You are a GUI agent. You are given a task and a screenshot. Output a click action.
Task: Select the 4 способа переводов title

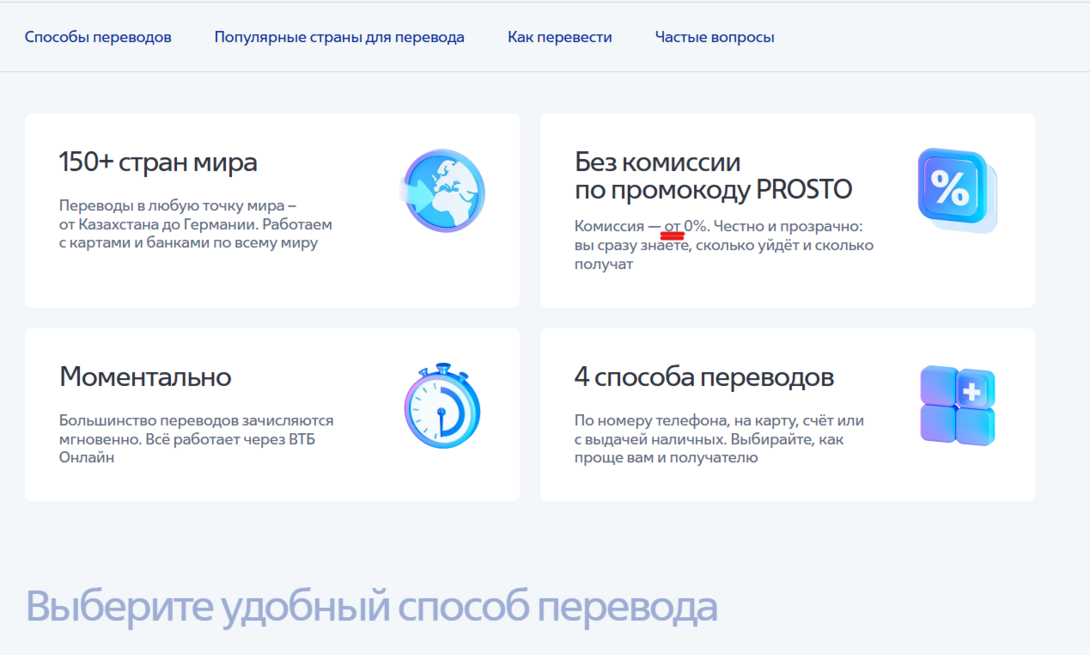(x=704, y=377)
